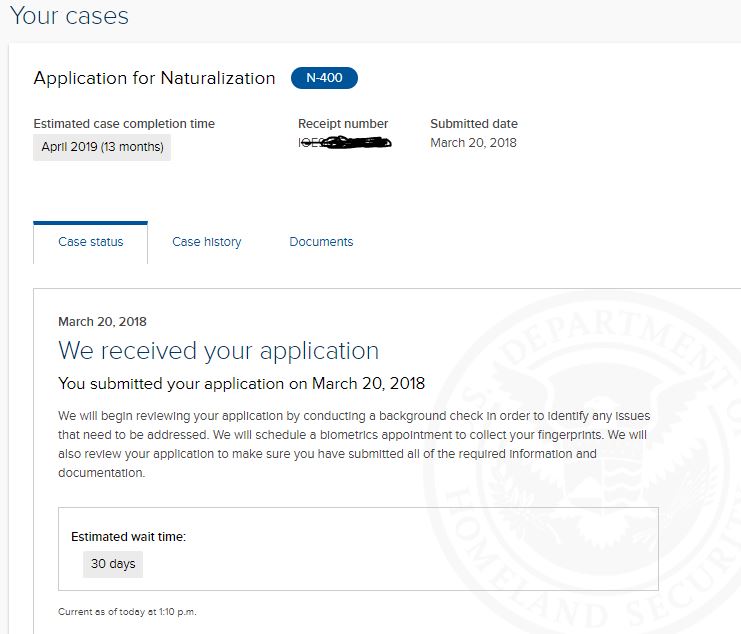Screen dimensions: 741x634
Task: Click the Submitted date label
Action: click(x=474, y=124)
